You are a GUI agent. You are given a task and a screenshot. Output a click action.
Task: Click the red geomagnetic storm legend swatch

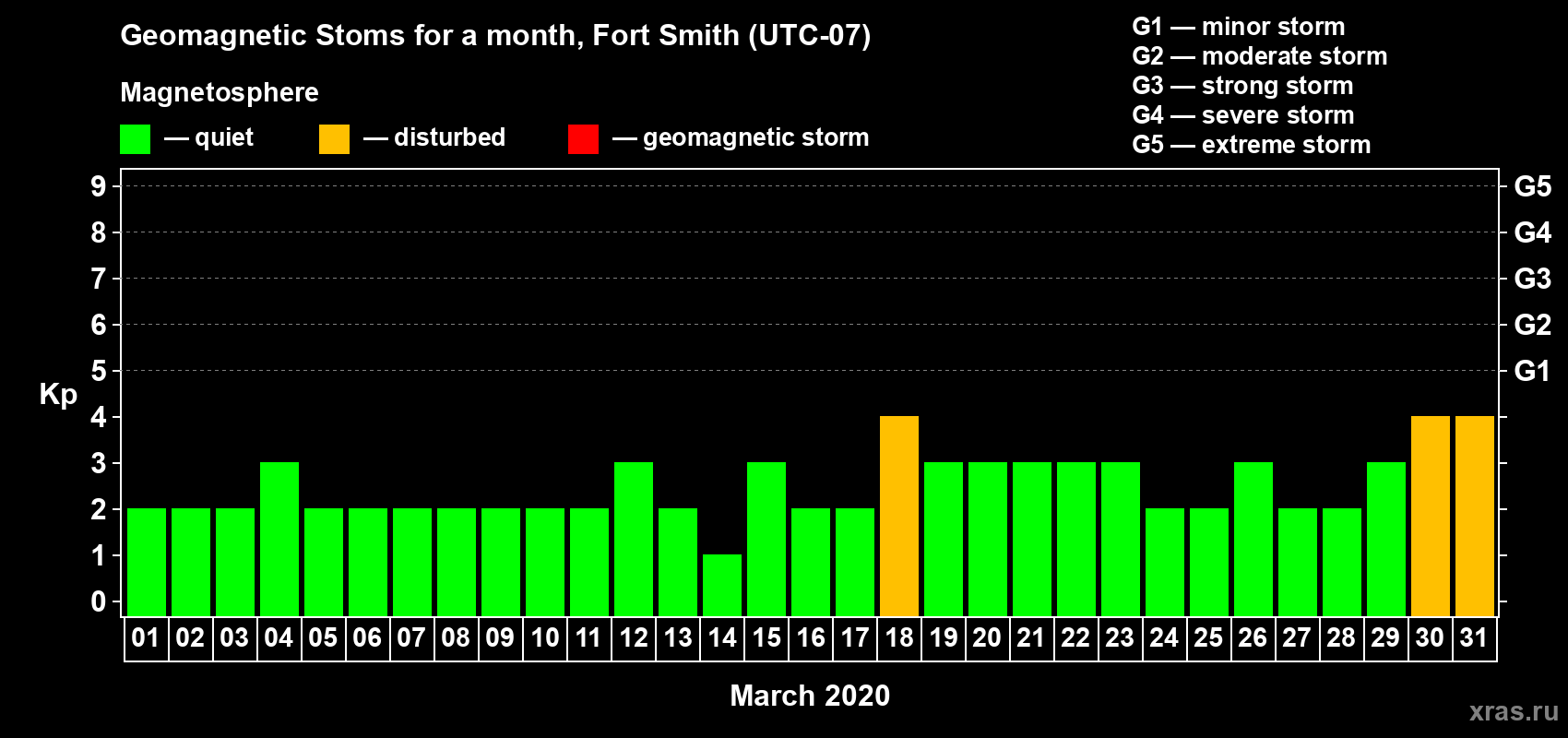(x=583, y=139)
